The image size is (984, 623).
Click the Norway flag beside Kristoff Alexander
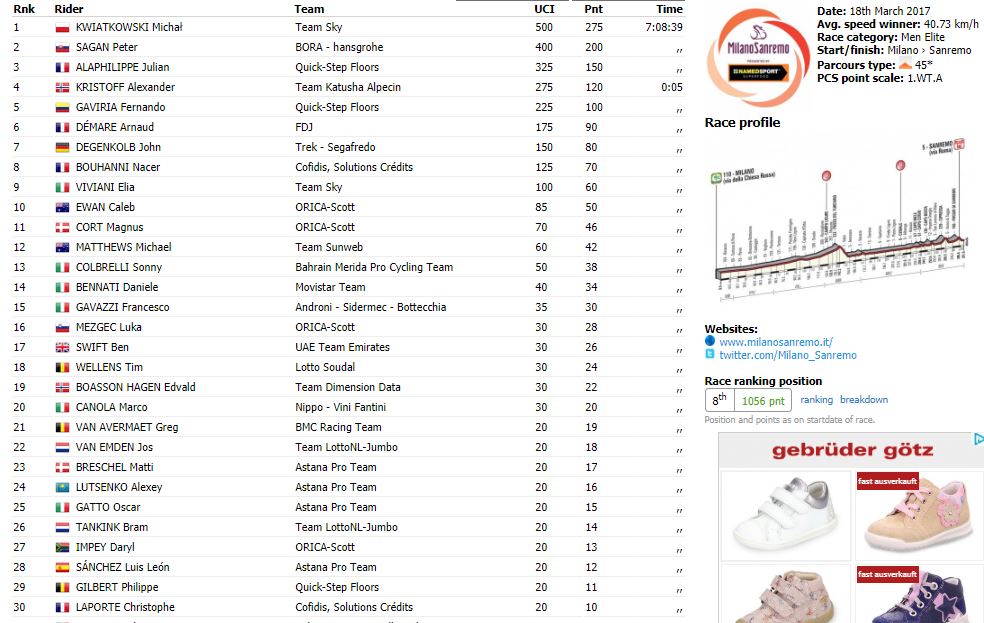pos(62,88)
